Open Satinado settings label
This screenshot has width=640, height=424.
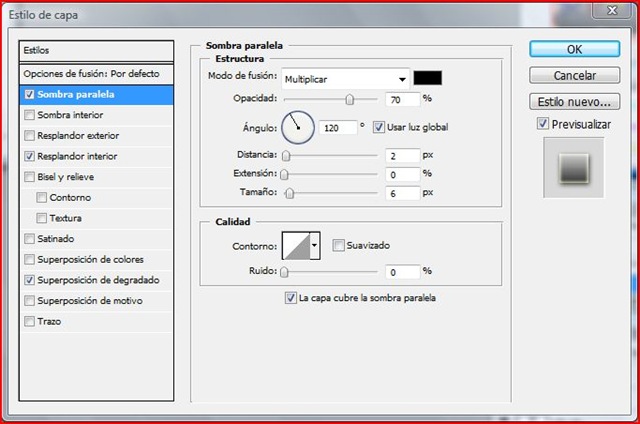56,239
